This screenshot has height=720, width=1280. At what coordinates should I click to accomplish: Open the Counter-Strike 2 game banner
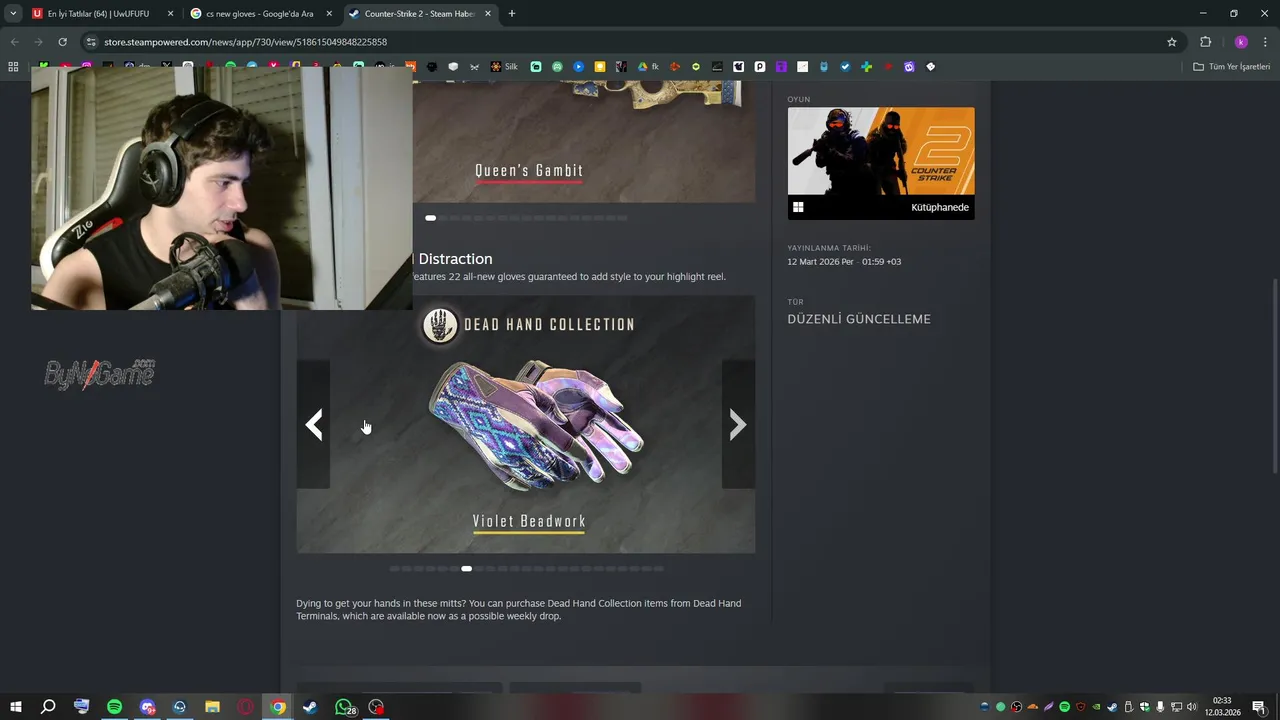[x=881, y=151]
